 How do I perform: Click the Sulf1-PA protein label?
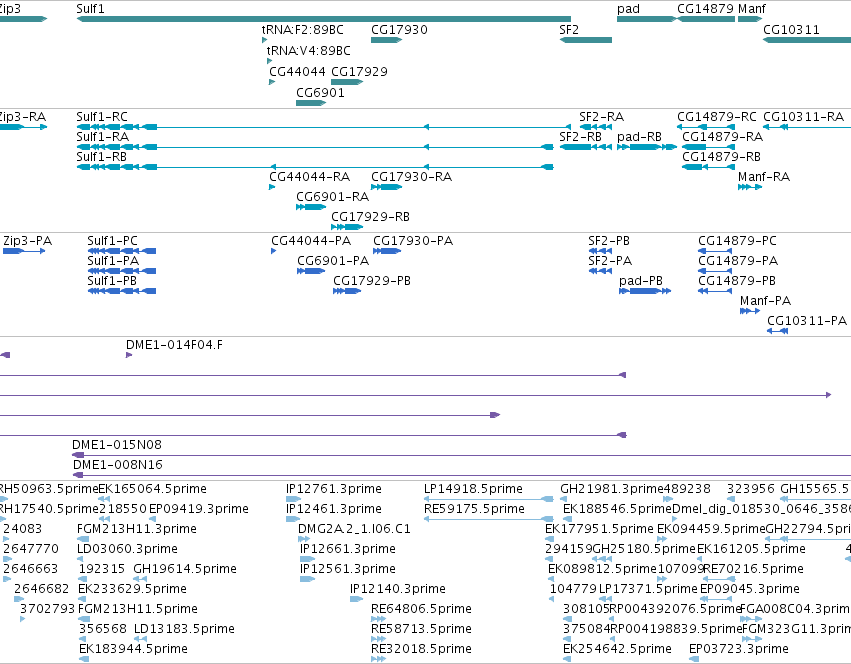(x=113, y=261)
